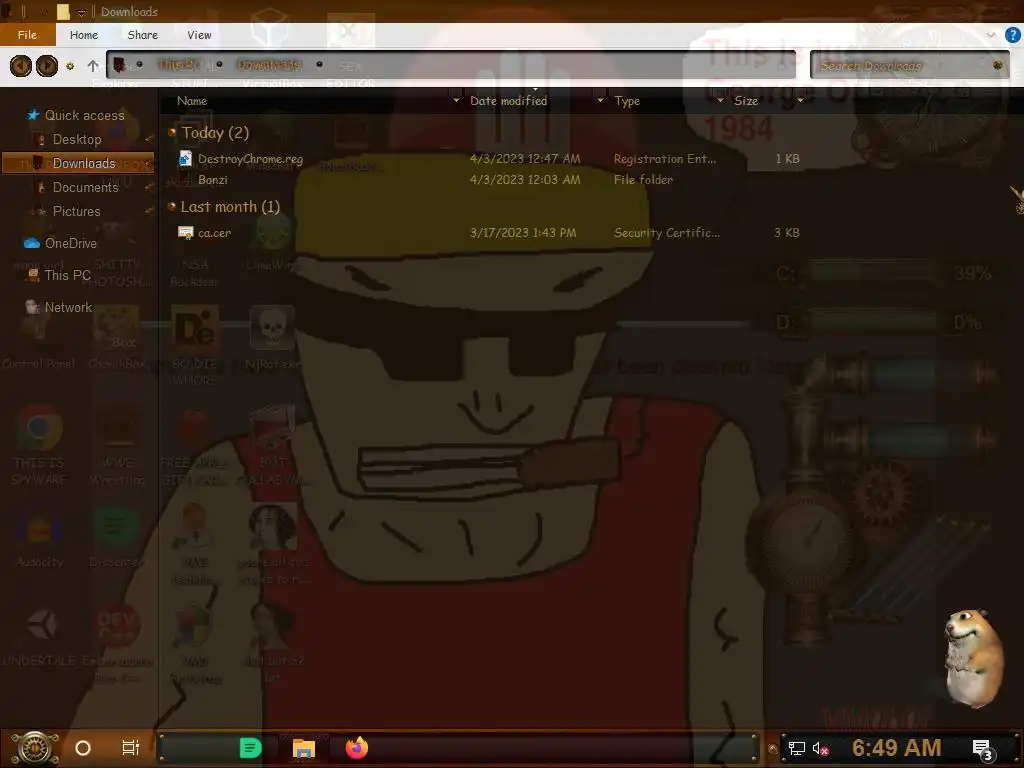Switch to the Home ribbon tab
This screenshot has width=1024, height=768.
pyautogui.click(x=84, y=35)
